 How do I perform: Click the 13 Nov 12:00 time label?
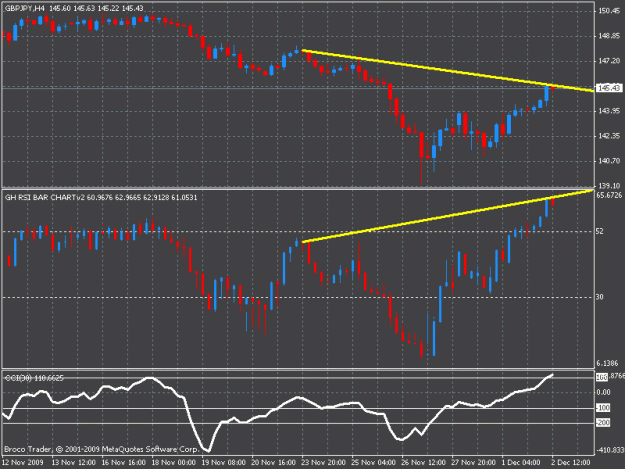(x=73, y=462)
